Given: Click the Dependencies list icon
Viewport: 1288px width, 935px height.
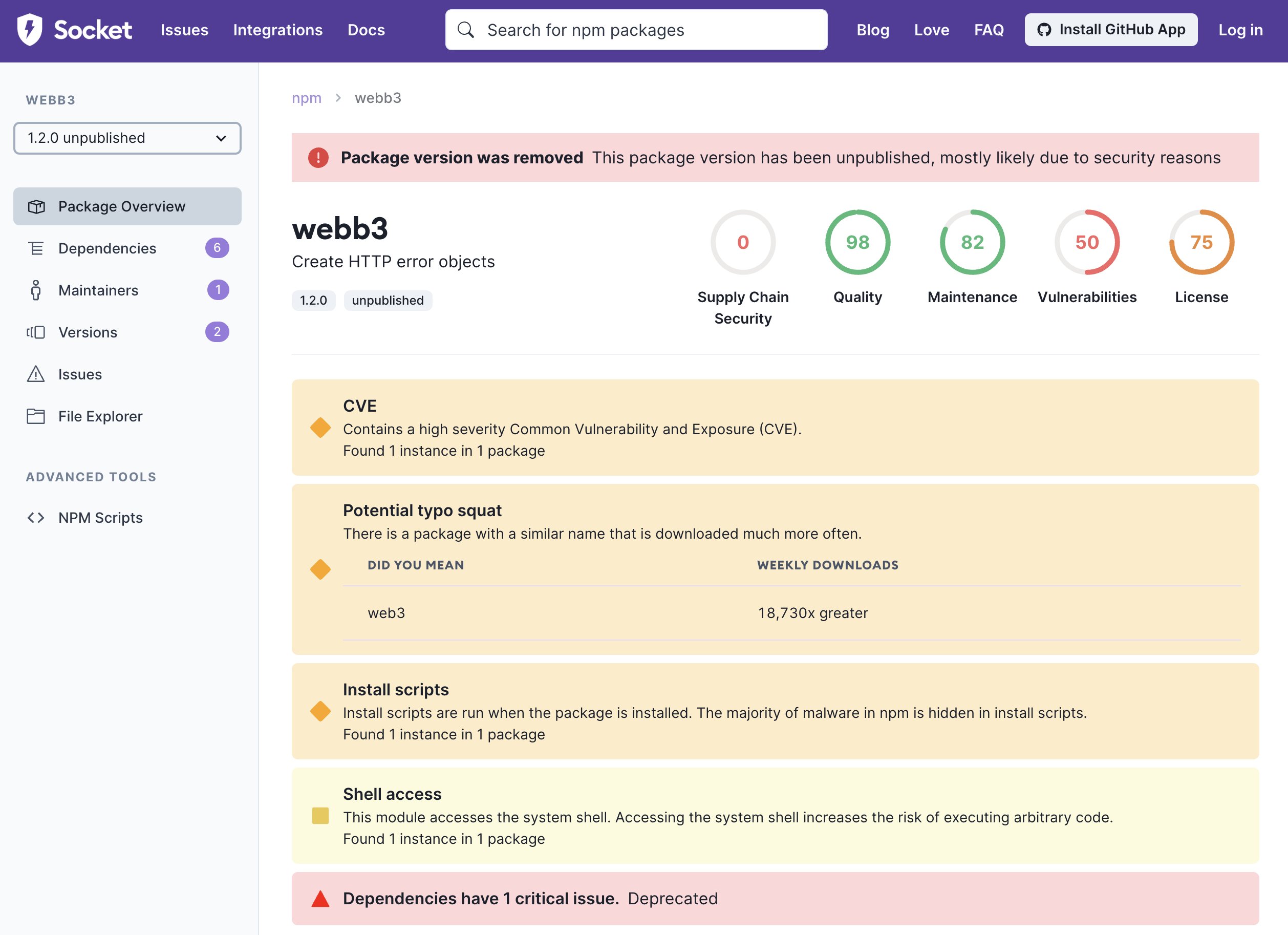Looking at the screenshot, I should pos(36,248).
